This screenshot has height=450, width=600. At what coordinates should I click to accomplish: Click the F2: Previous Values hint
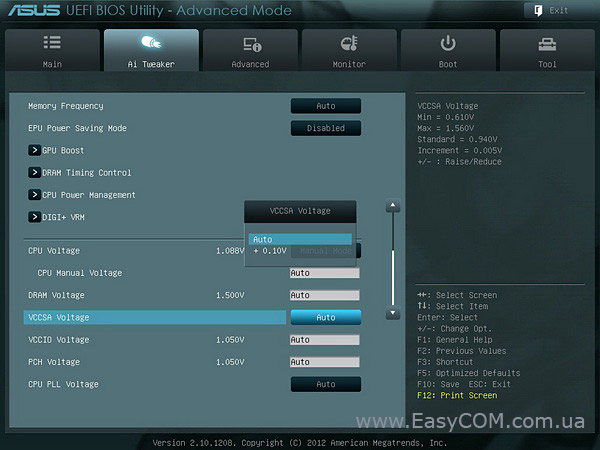coord(462,351)
